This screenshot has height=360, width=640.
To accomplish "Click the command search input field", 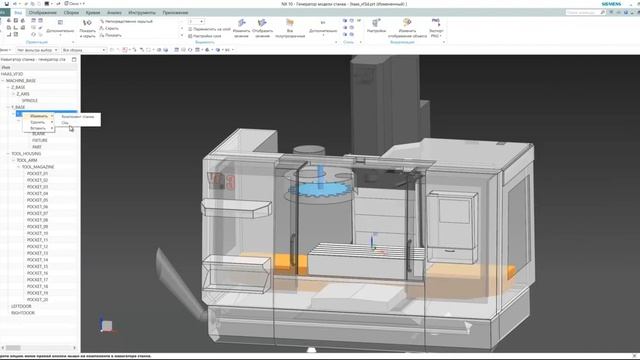I will tap(582, 13).
